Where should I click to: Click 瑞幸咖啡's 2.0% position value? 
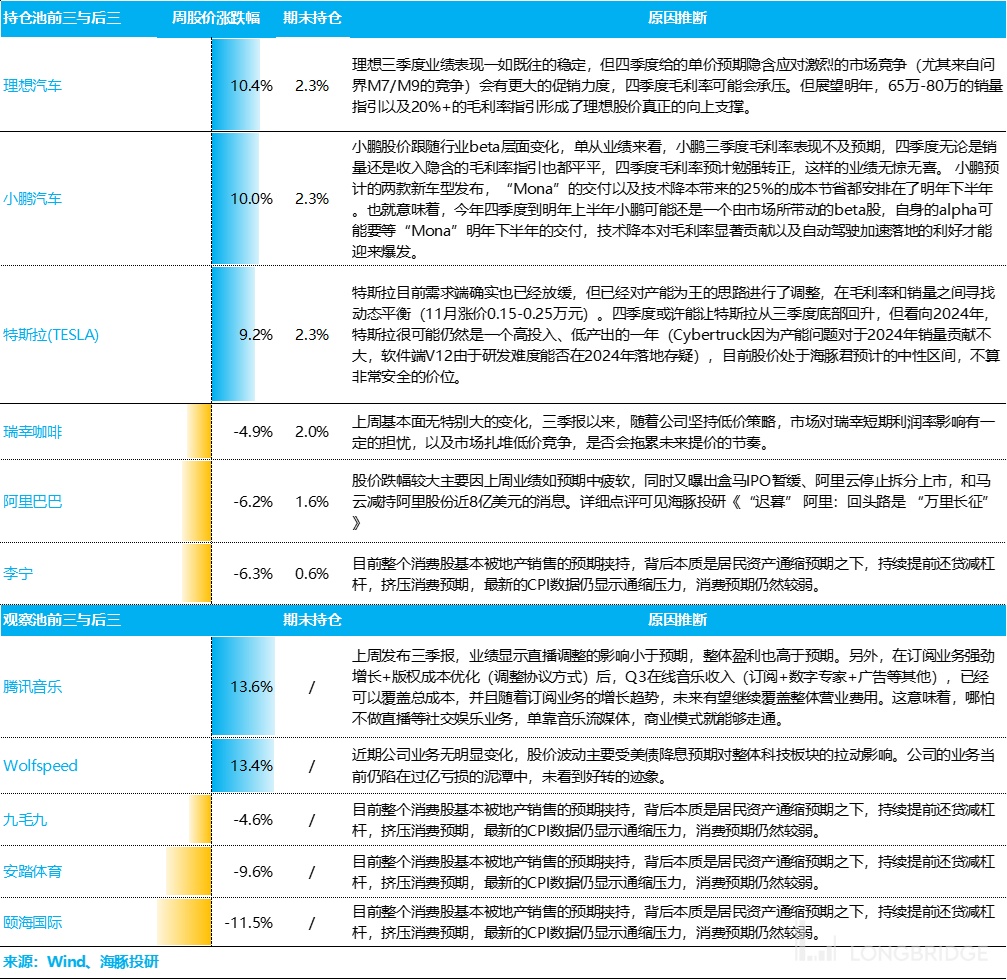311,432
